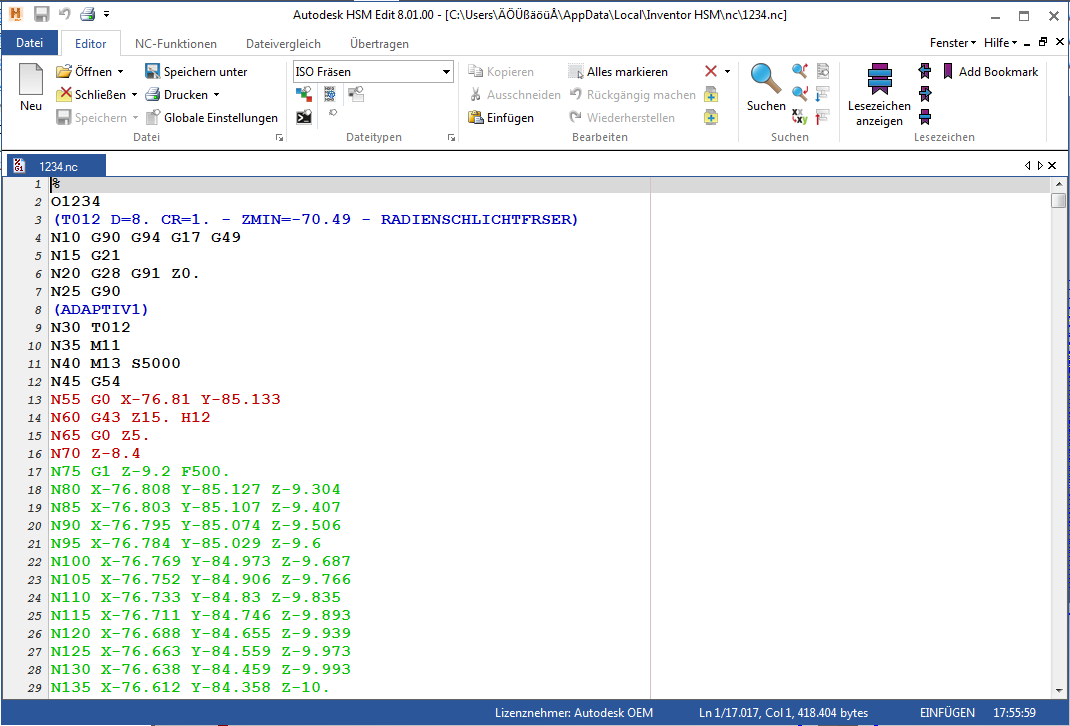Click the save disk icon in title bar
Image resolution: width=1070 pixels, height=726 pixels.
(x=41, y=14)
